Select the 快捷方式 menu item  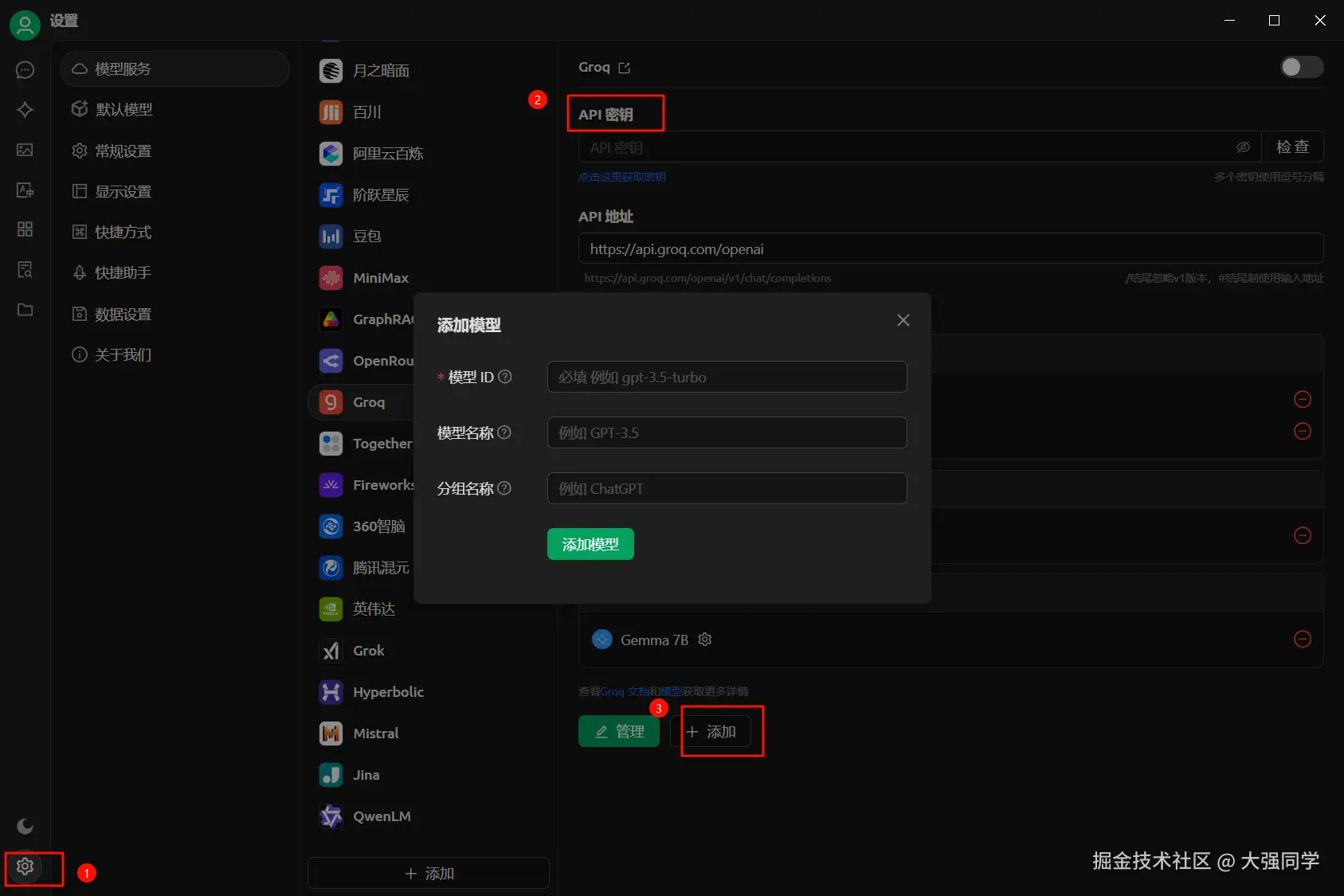click(x=174, y=232)
